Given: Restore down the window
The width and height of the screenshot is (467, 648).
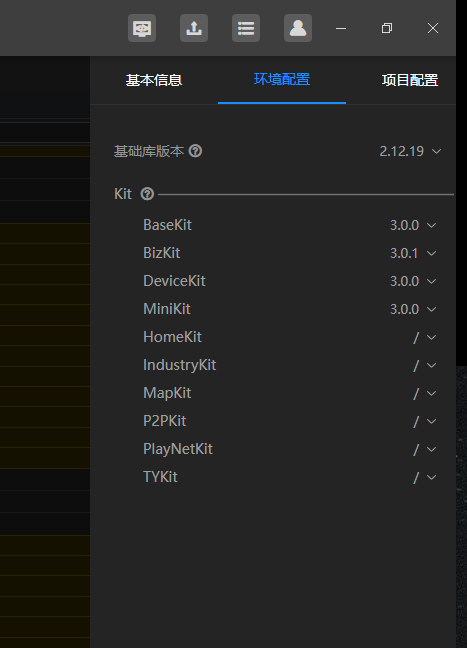Looking at the screenshot, I should (387, 28).
